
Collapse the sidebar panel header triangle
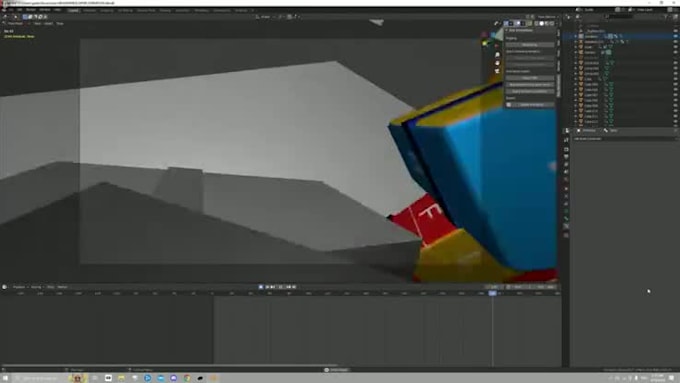tap(507, 30)
